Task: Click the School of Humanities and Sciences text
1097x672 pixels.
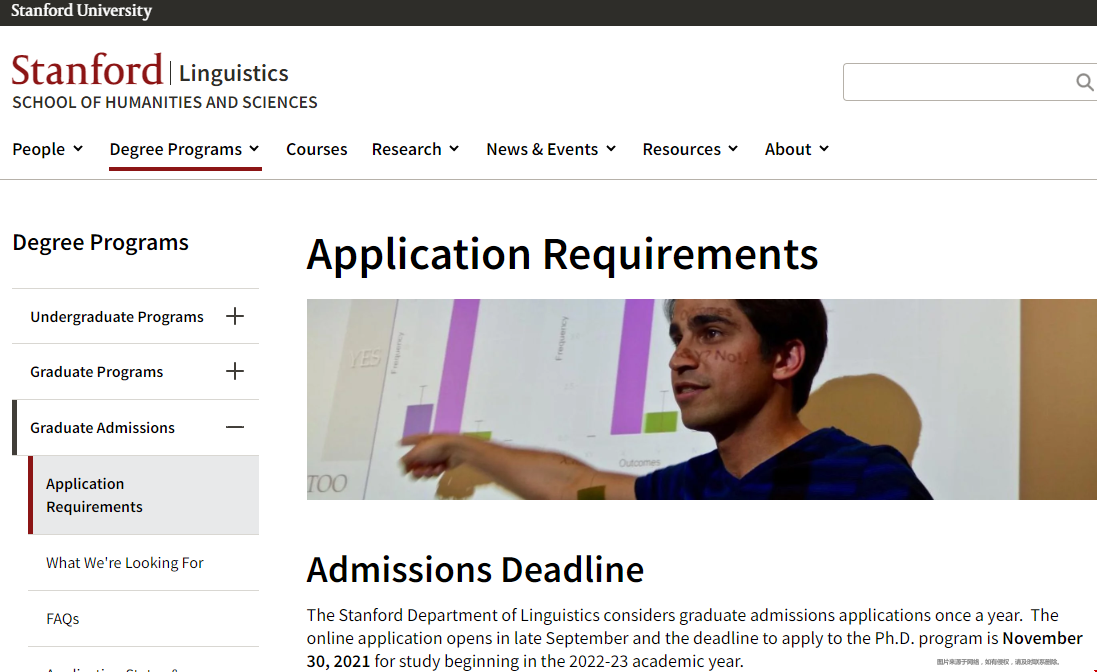Action: coord(165,103)
